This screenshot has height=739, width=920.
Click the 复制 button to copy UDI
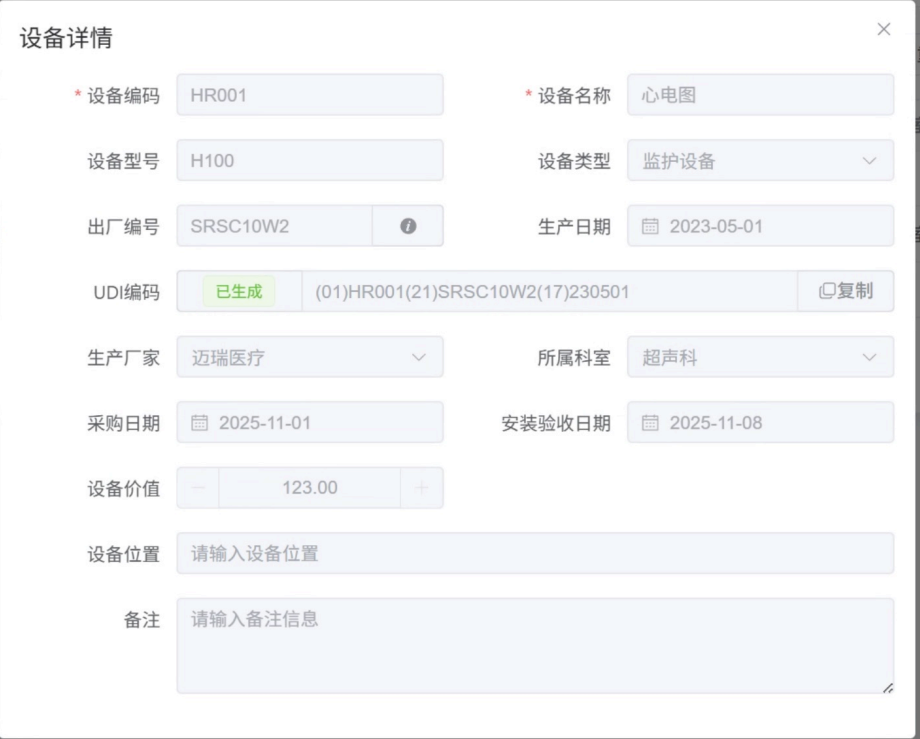pos(846,291)
